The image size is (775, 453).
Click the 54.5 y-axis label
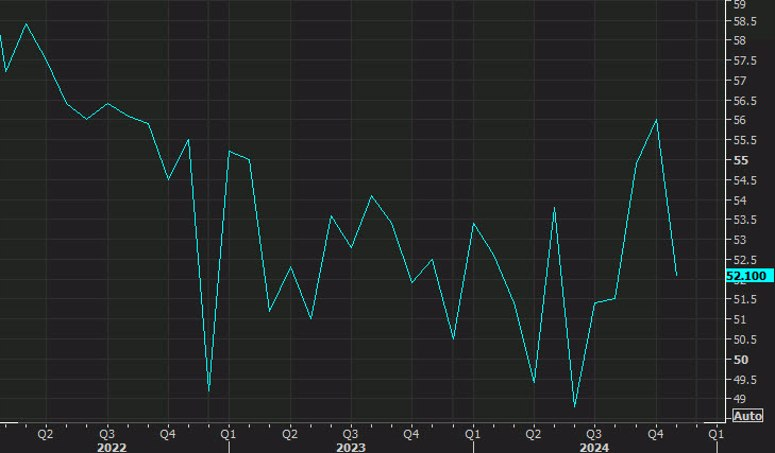tap(745, 180)
